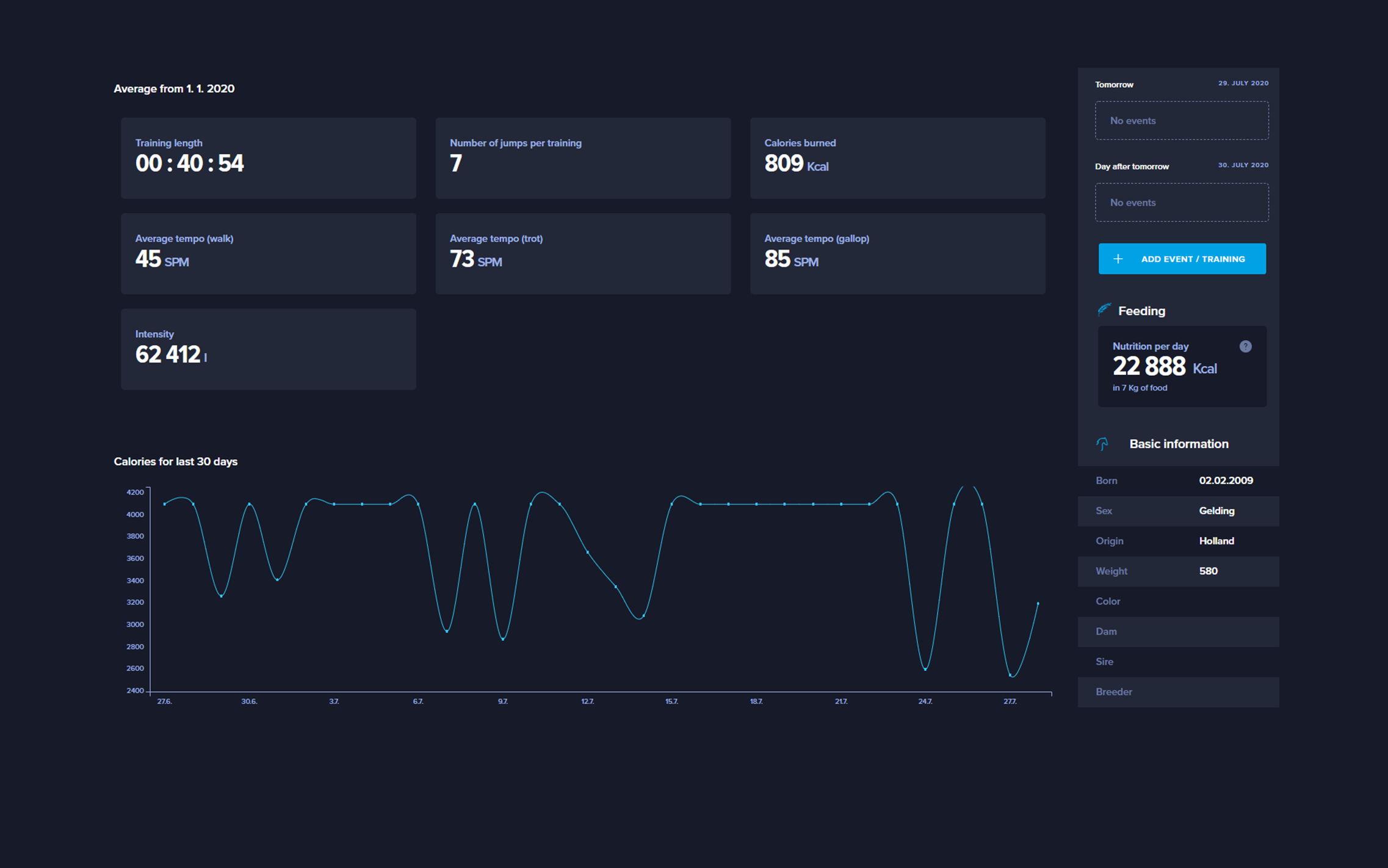Viewport: 1388px width, 868px height.
Task: Open Day after tomorrow No events box
Action: point(1181,203)
